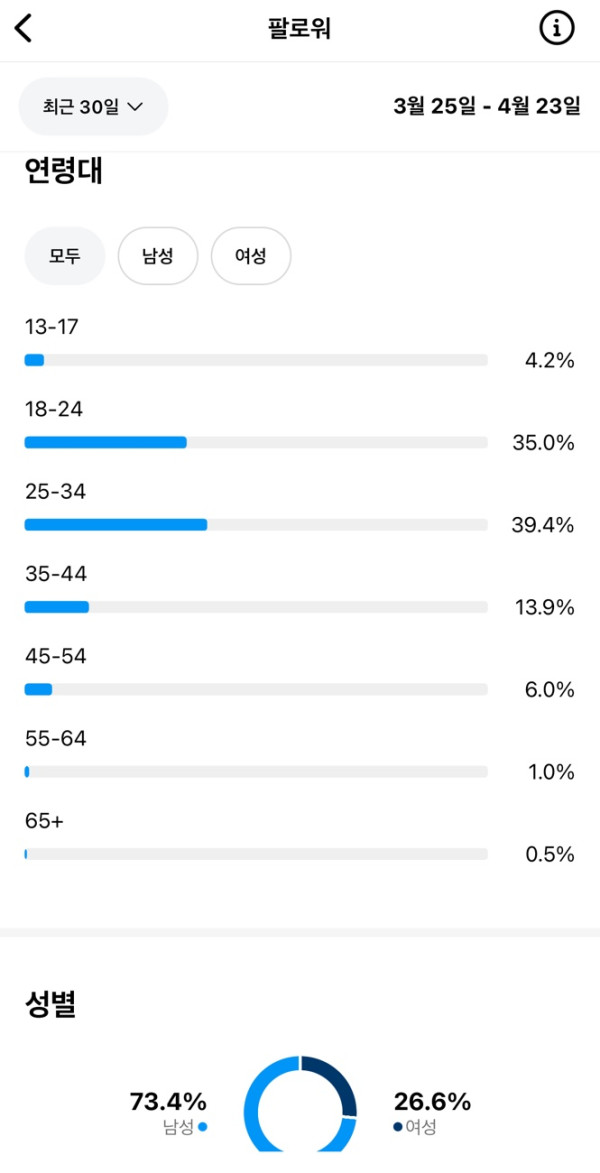
Task: Tap the 73.4% male percentage
Action: click(x=168, y=1102)
